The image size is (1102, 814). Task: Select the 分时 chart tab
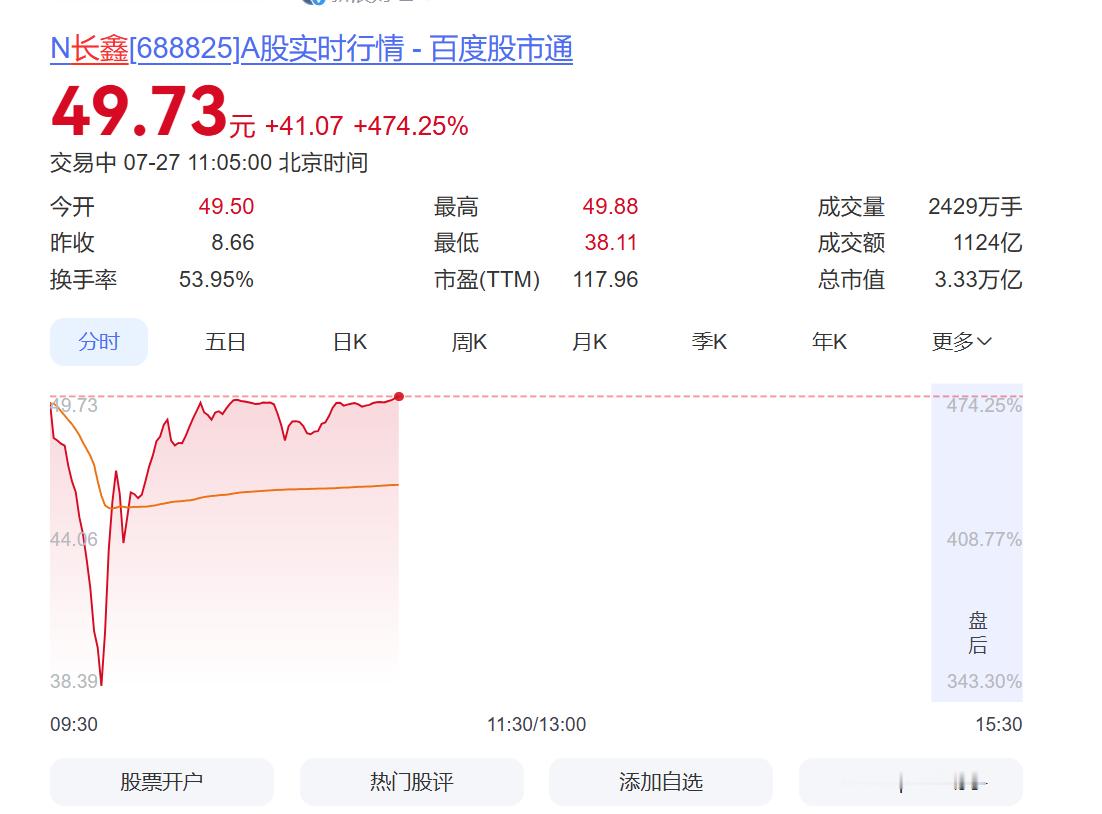click(x=99, y=342)
